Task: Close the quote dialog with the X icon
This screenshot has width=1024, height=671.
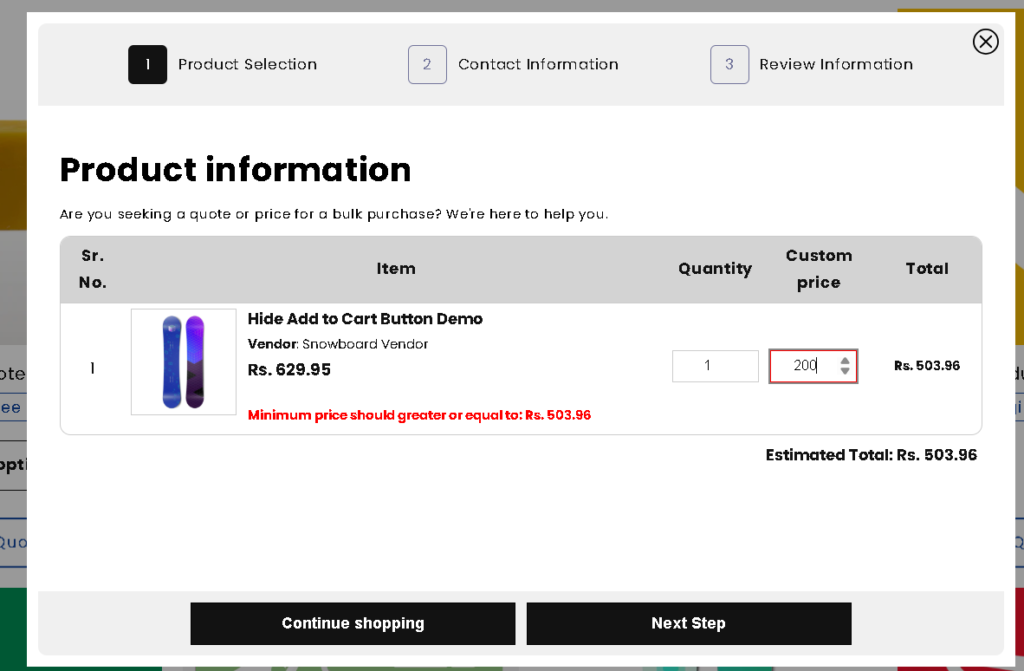Action: click(985, 41)
